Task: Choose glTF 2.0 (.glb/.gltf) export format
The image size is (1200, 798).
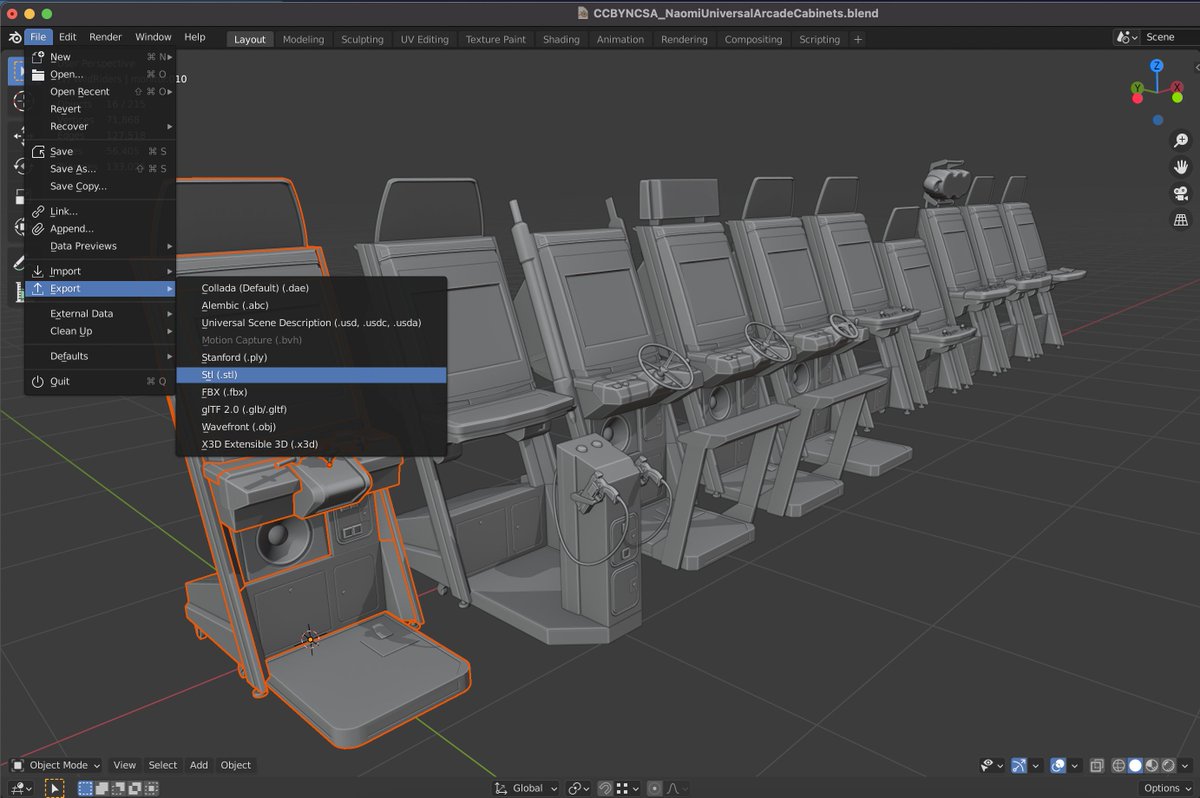Action: (311, 409)
